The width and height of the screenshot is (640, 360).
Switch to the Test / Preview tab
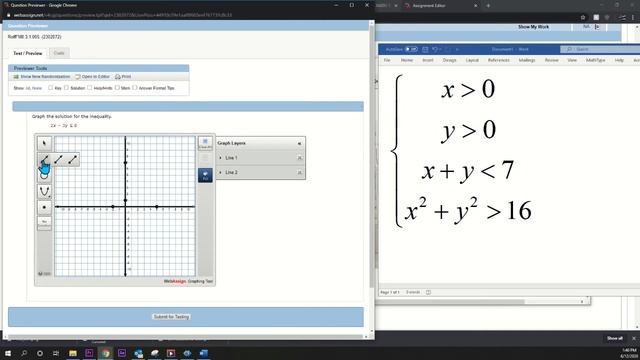[27, 53]
